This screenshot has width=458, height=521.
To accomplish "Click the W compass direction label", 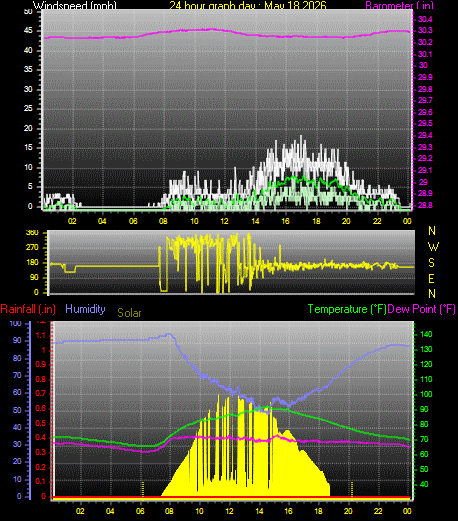I will coord(433,247).
